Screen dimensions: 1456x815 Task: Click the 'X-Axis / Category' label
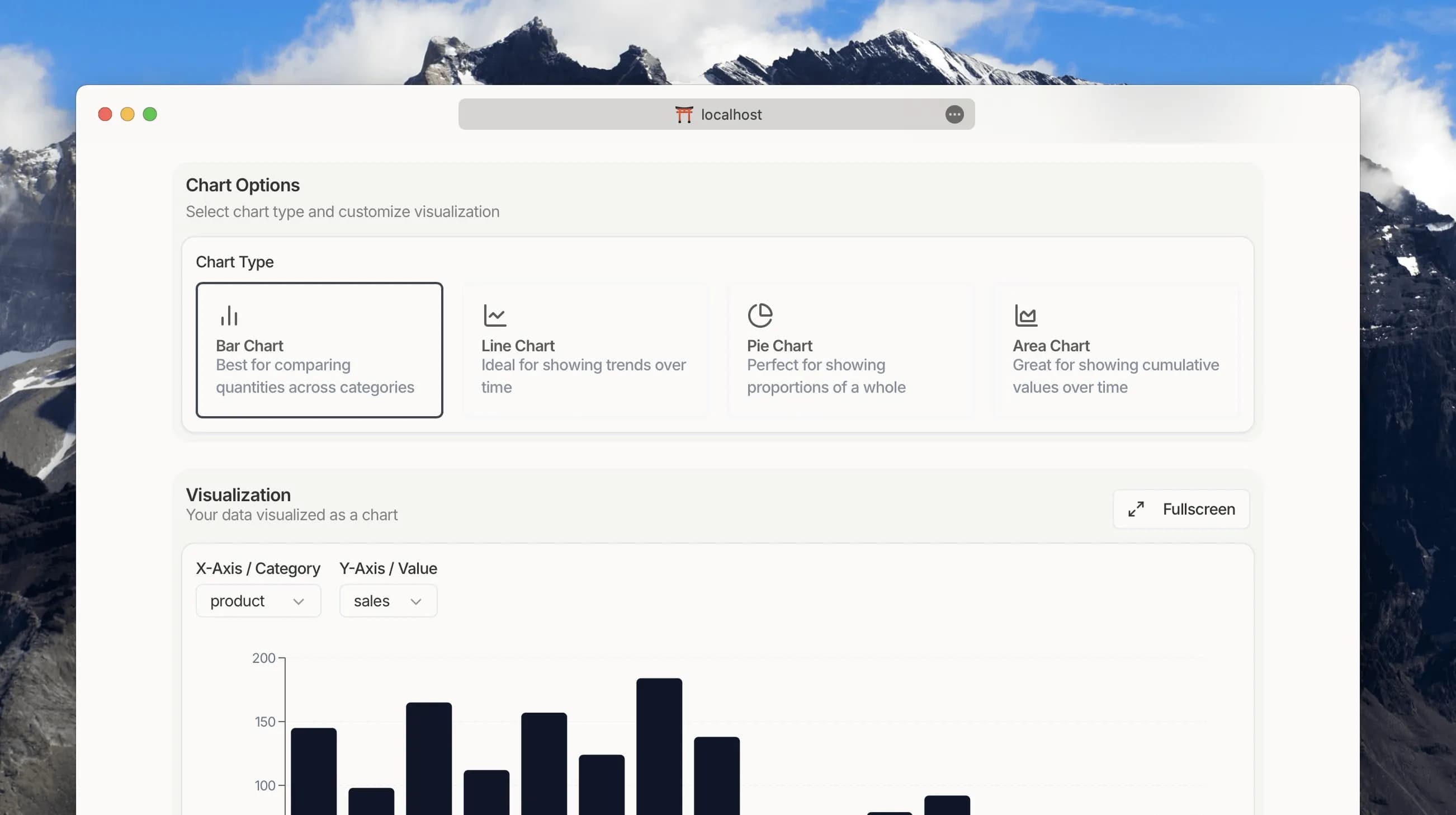pos(258,568)
